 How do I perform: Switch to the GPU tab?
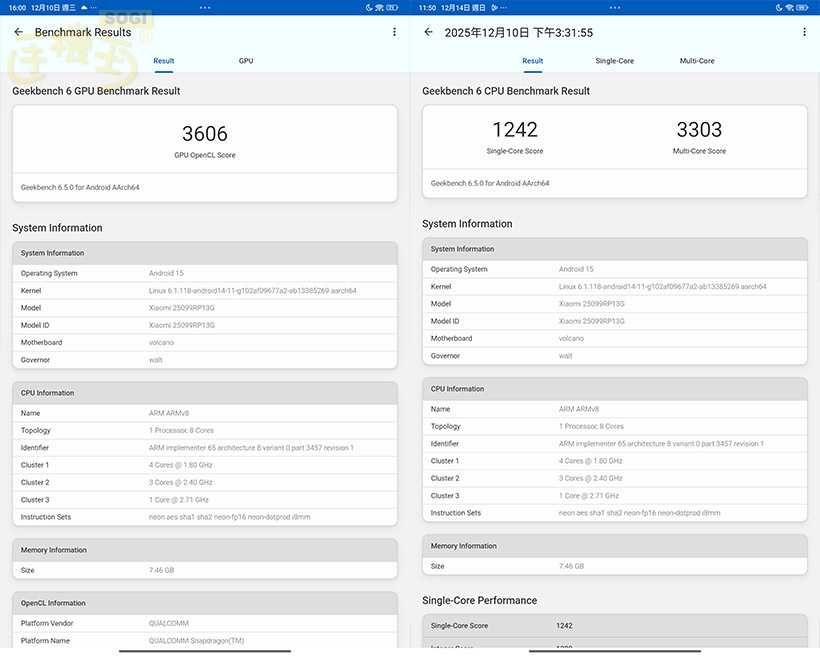245,61
